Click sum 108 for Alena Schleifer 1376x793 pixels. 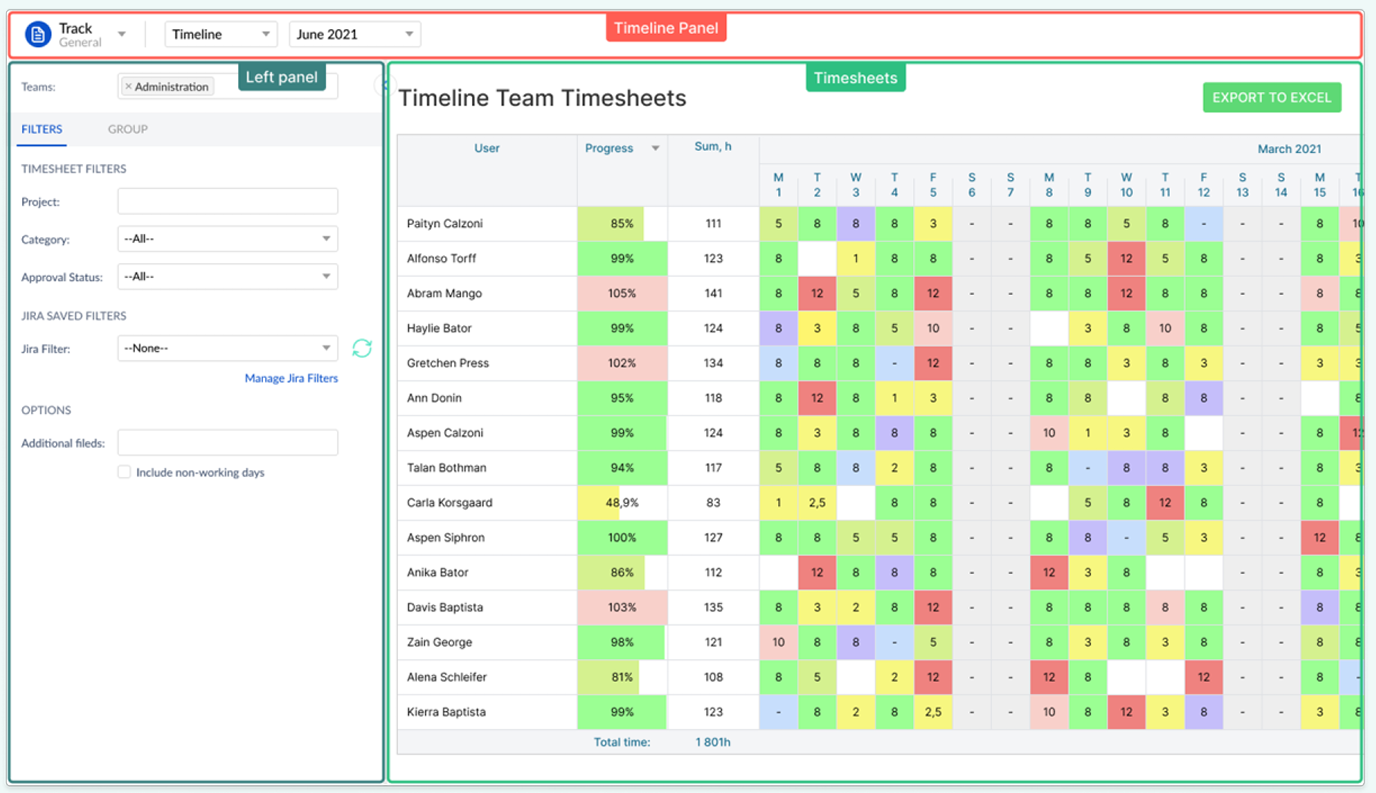click(x=713, y=678)
